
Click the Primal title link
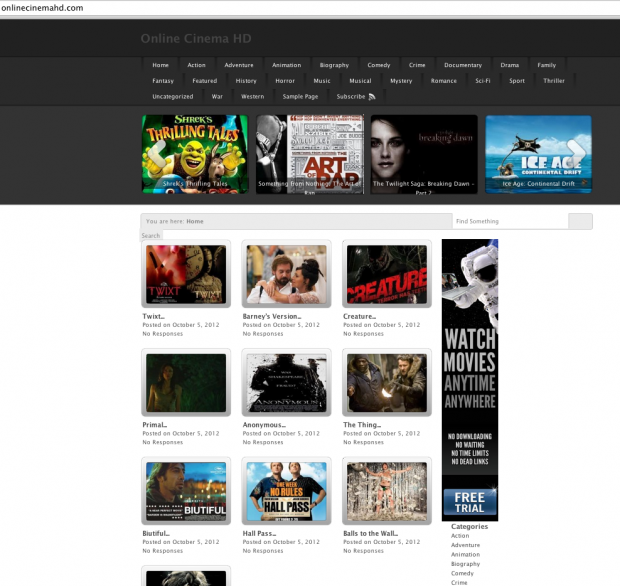click(x=155, y=425)
